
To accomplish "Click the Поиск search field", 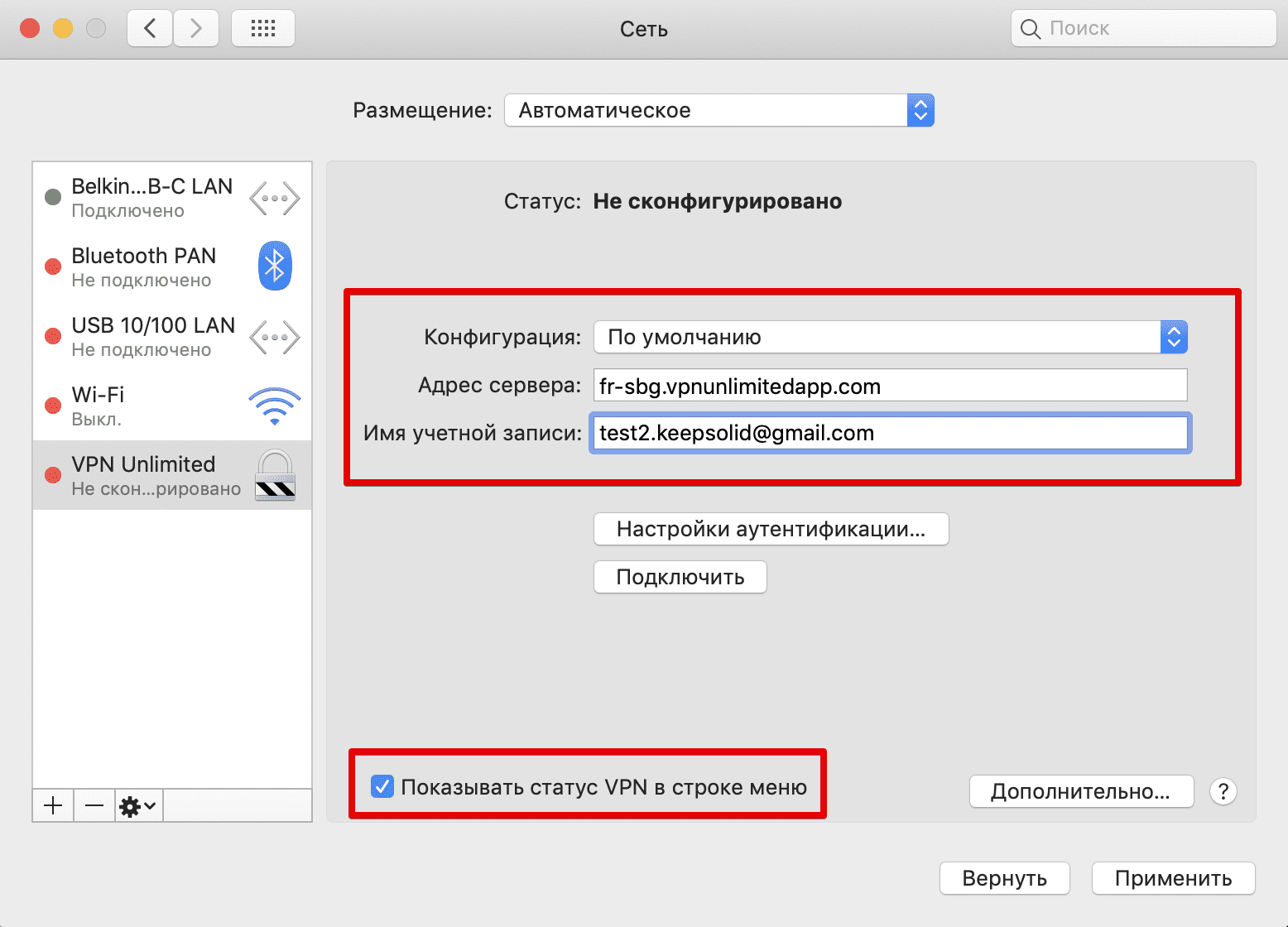I will pos(1142,27).
